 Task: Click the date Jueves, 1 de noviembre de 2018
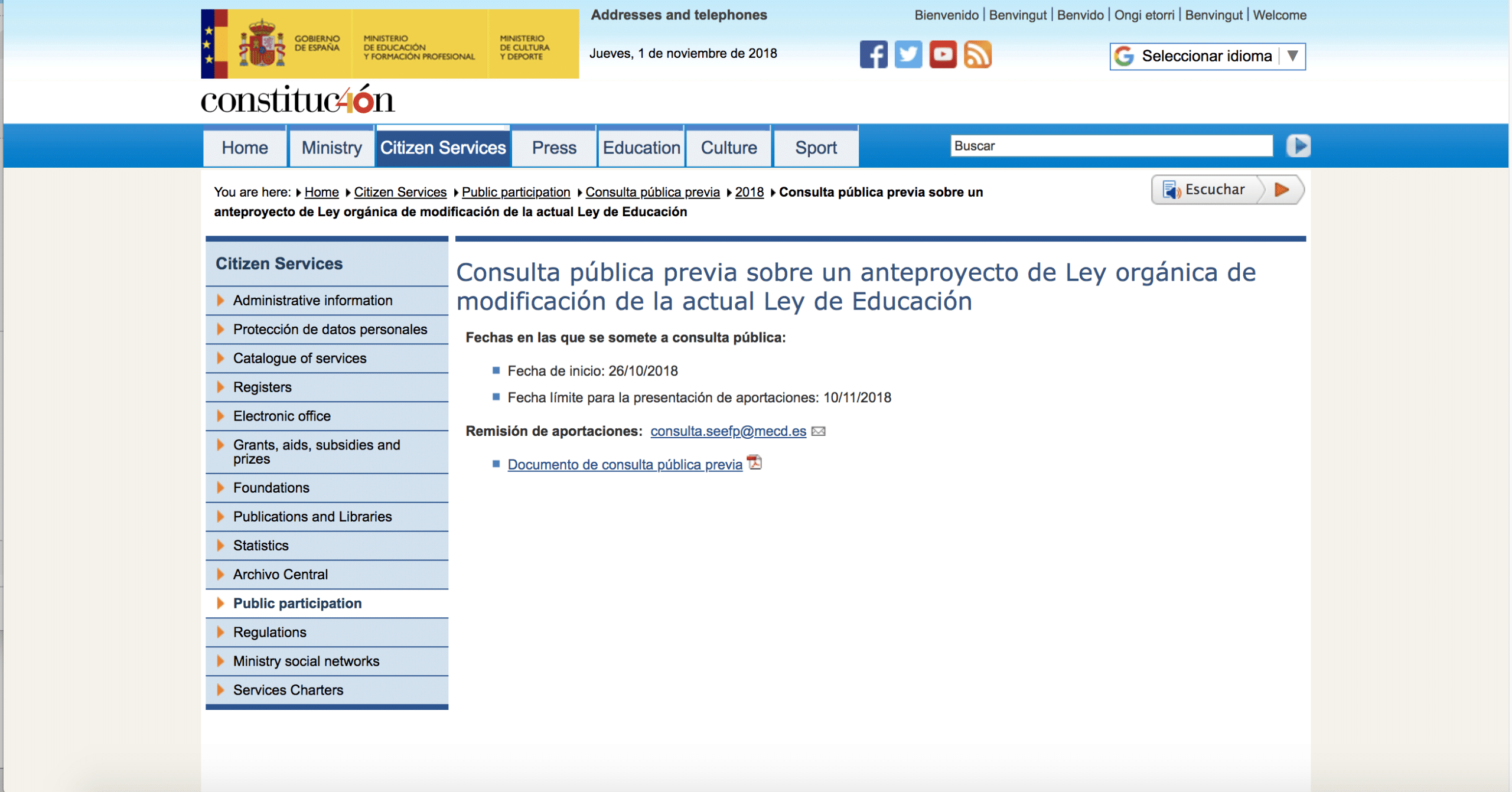[x=683, y=53]
